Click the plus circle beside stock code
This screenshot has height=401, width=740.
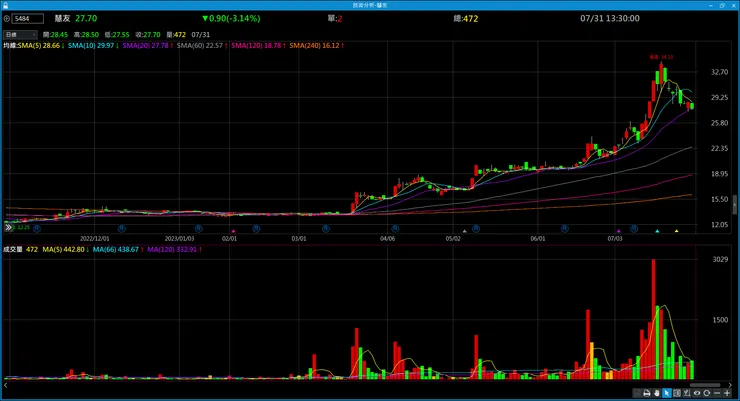[x=7, y=19]
